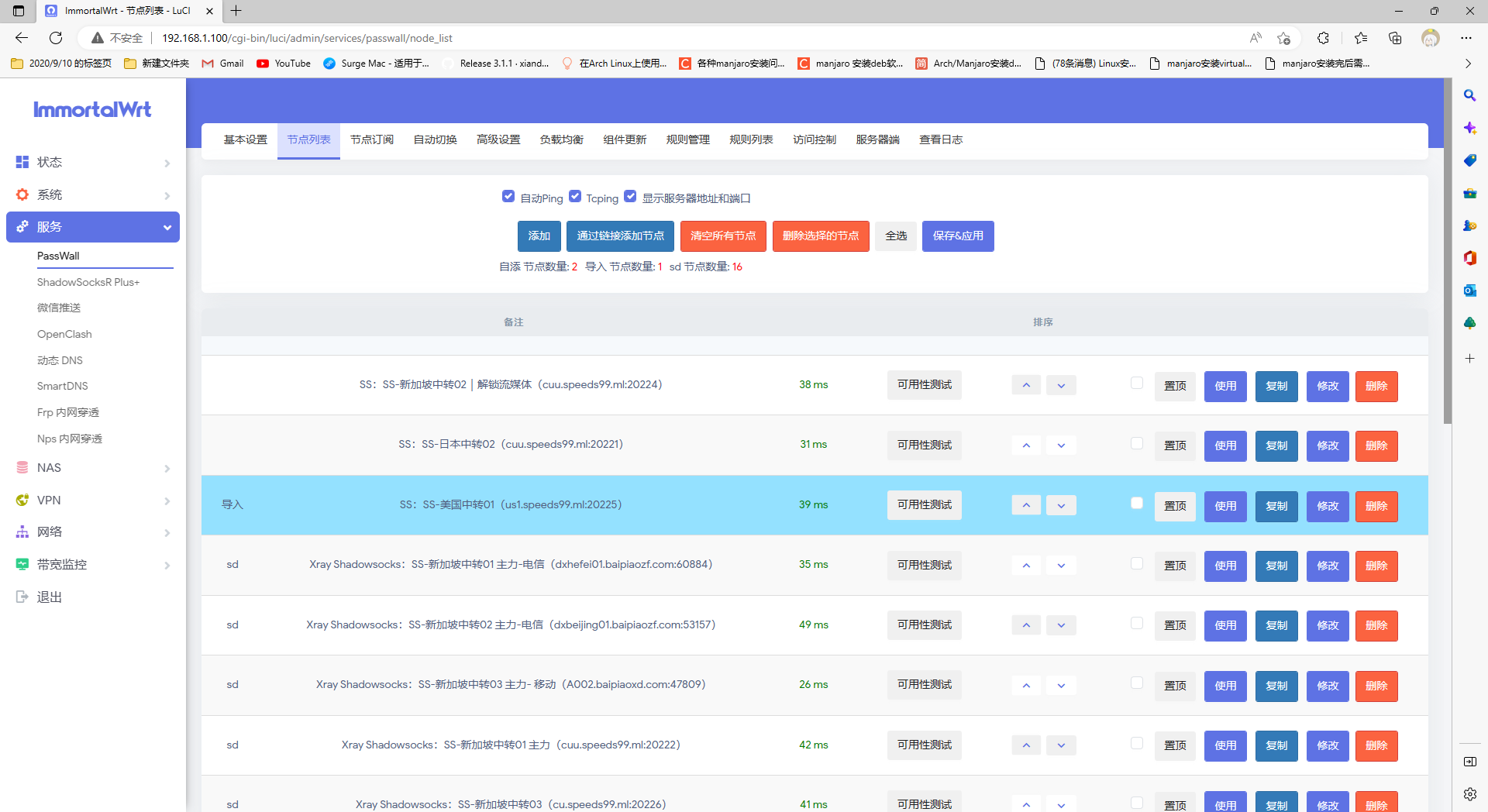Add a sidebar app with plus icon

[x=1469, y=359]
